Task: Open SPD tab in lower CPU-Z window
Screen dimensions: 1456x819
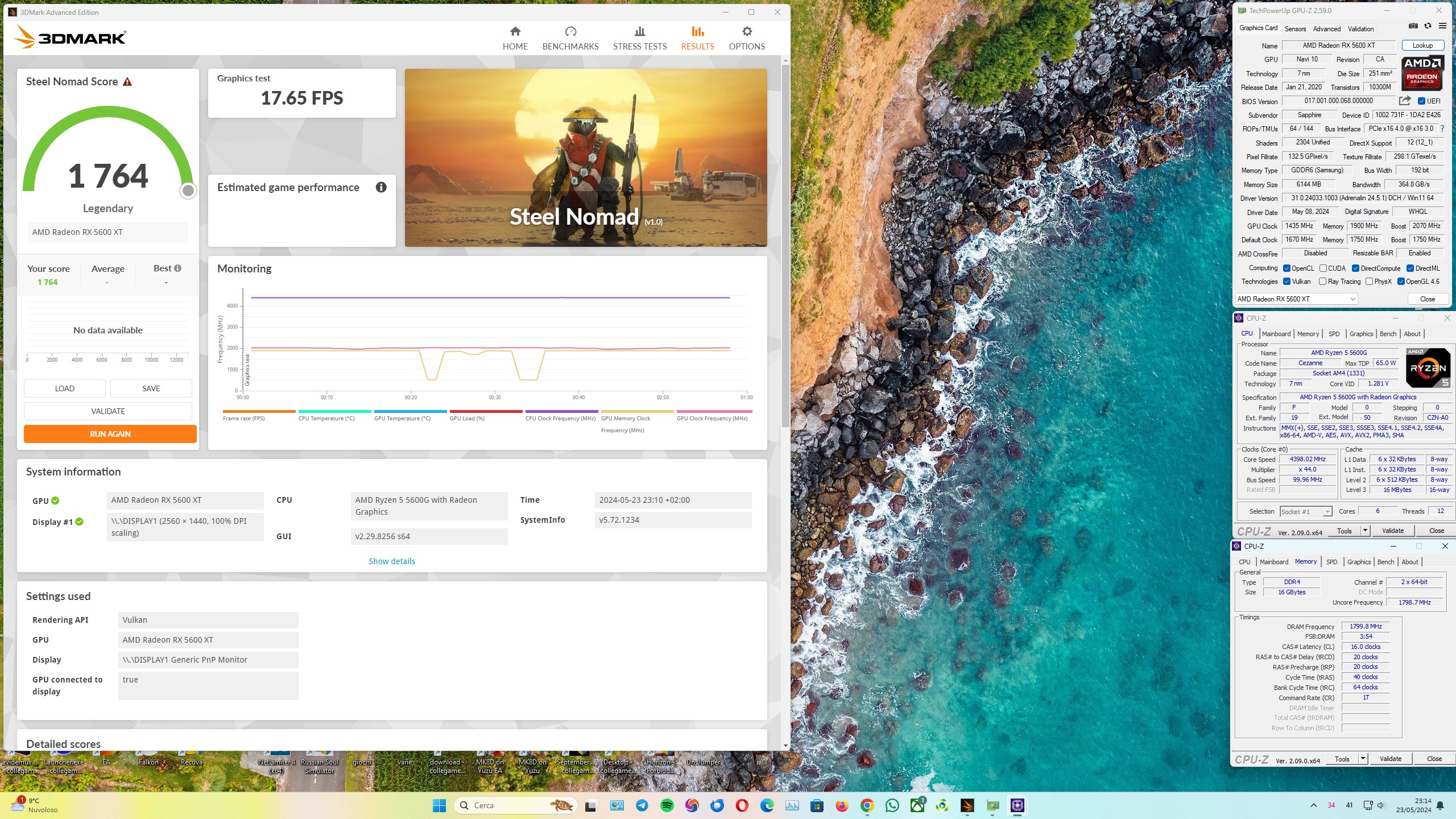Action: 1331,562
